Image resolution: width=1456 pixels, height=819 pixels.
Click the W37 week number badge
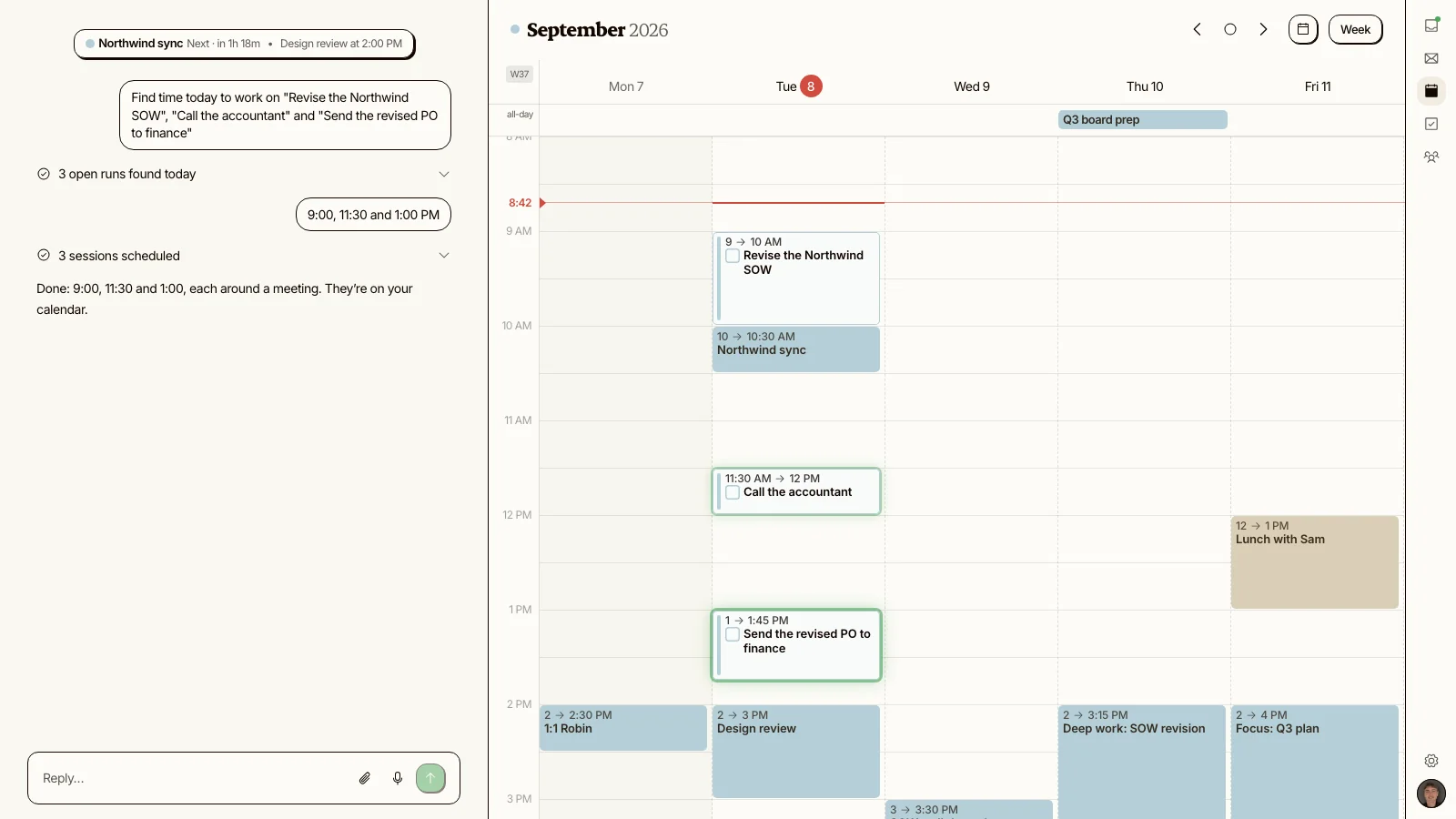(x=520, y=74)
